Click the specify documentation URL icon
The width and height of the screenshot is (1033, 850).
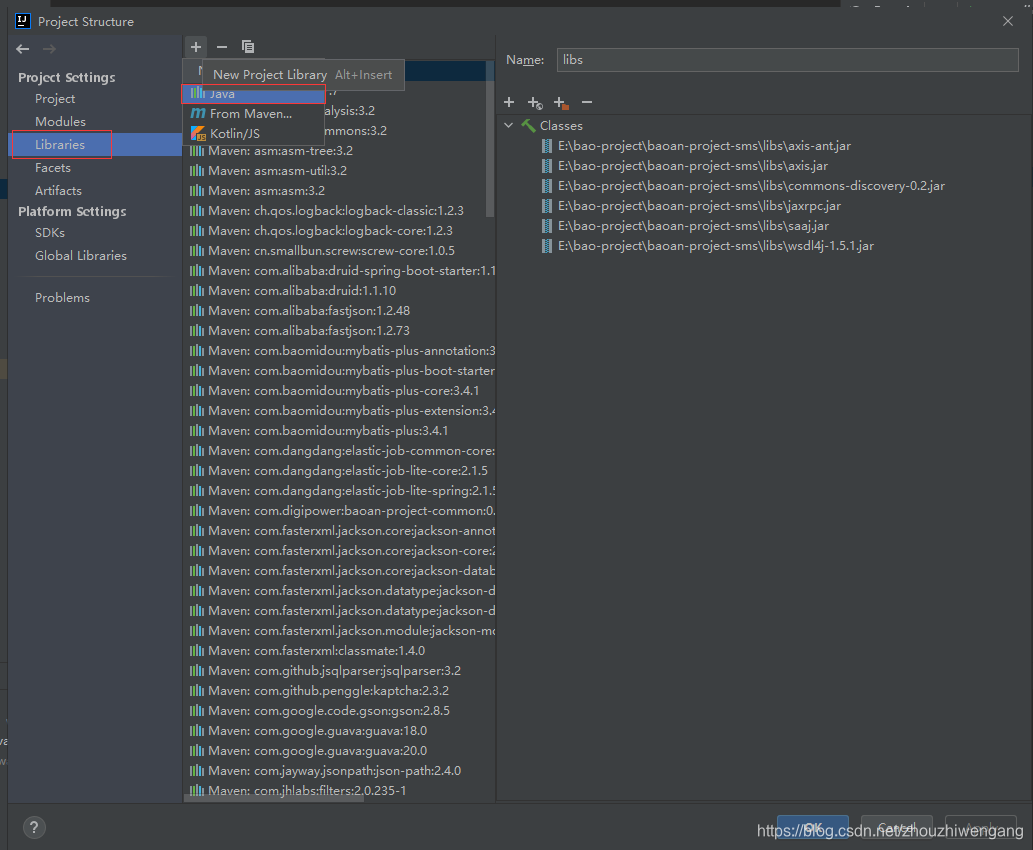click(x=535, y=103)
